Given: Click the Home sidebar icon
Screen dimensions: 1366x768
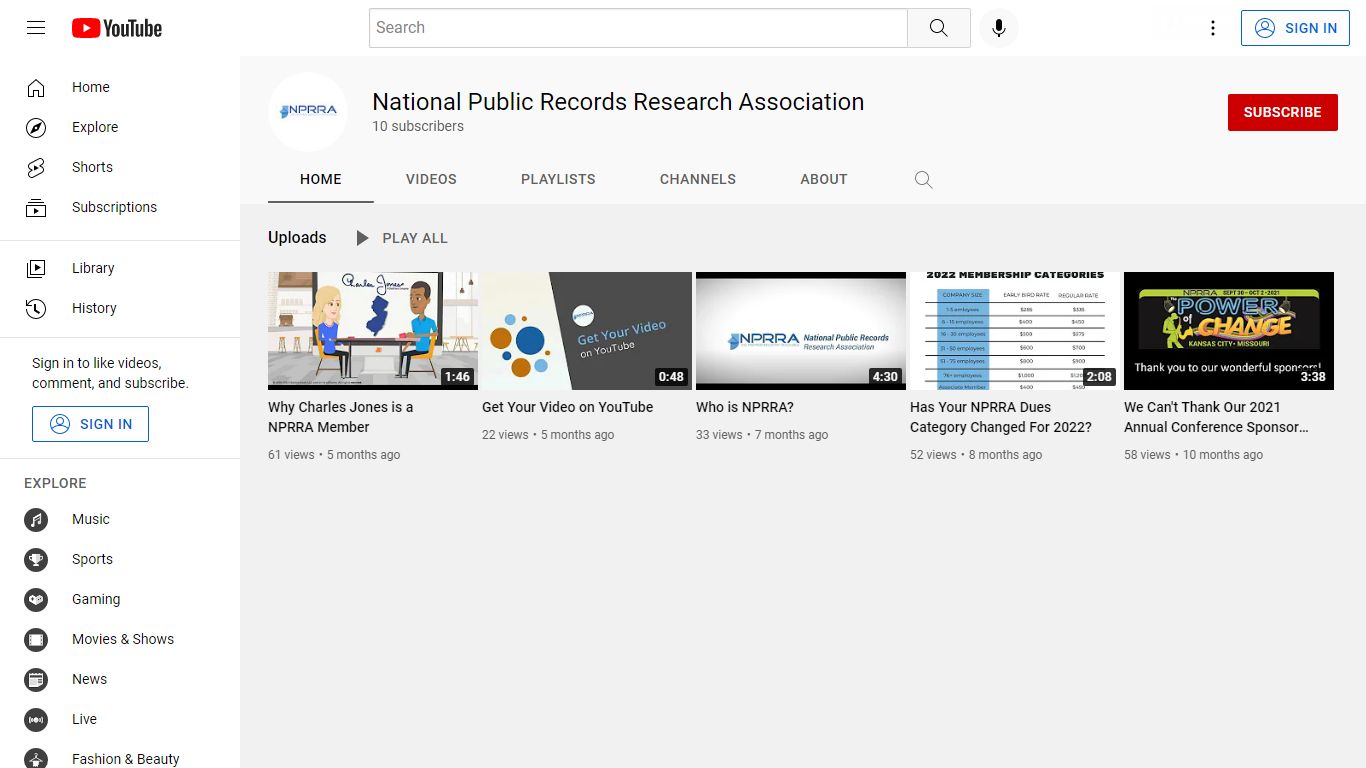Looking at the screenshot, I should click(36, 87).
